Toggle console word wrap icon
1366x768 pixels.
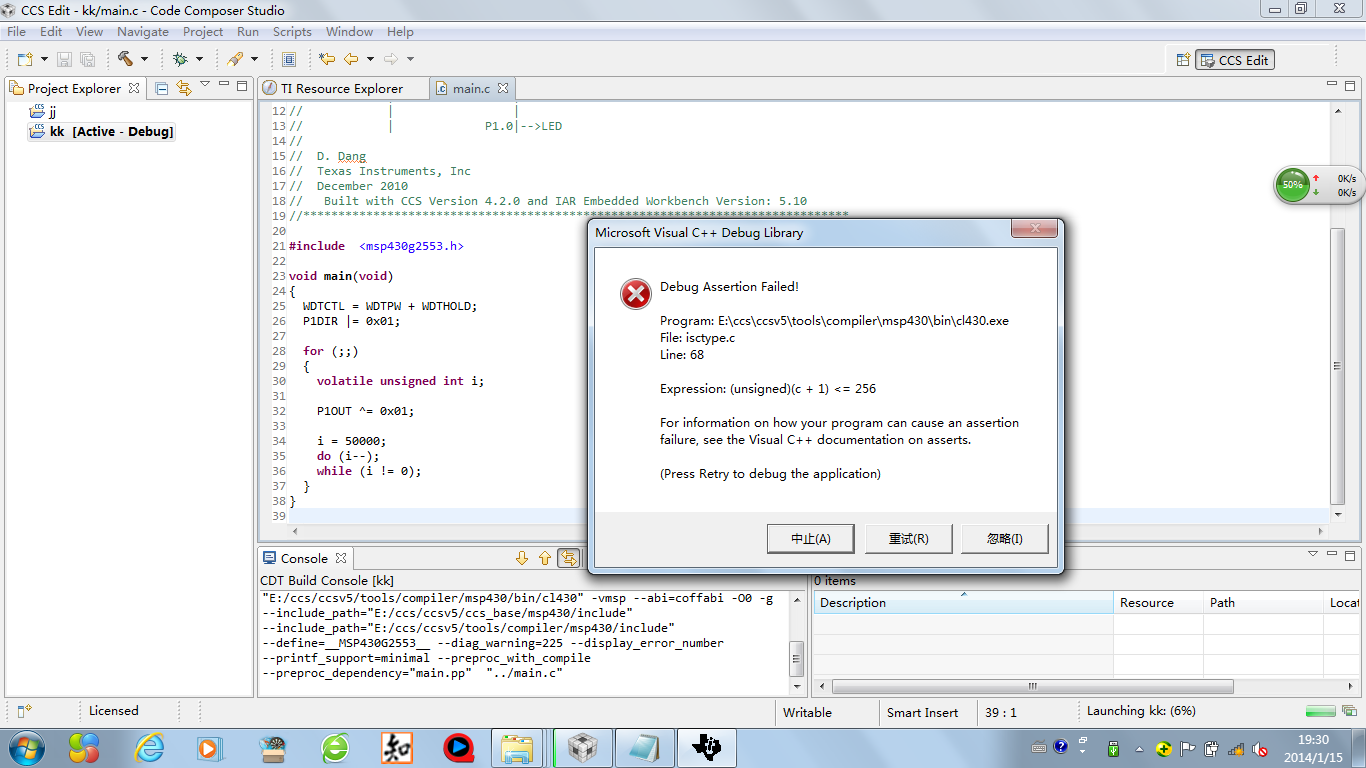pos(568,558)
